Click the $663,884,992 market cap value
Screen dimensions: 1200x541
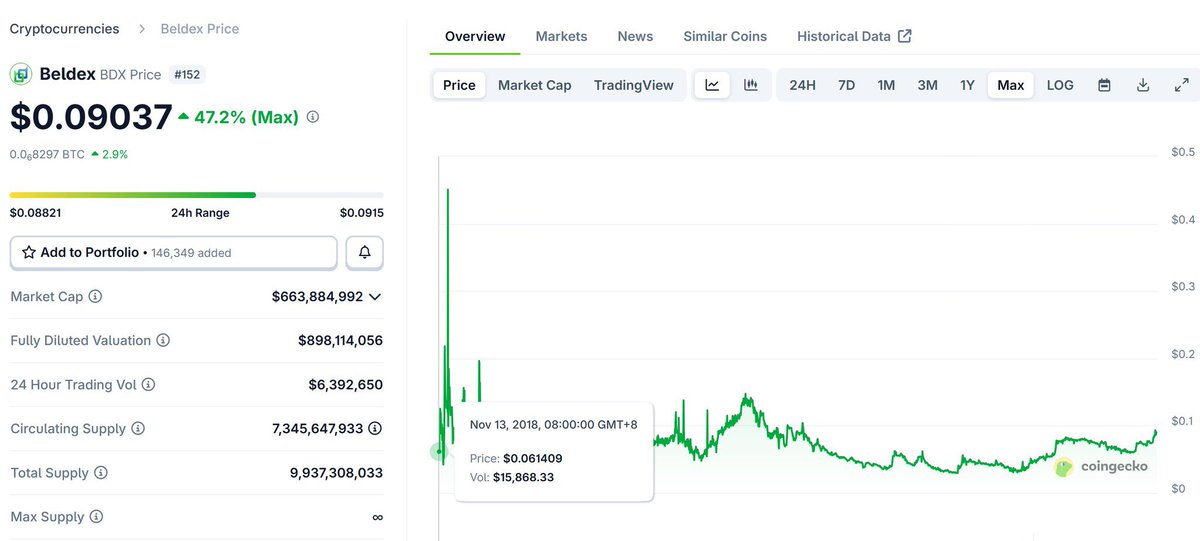pyautogui.click(x=317, y=297)
